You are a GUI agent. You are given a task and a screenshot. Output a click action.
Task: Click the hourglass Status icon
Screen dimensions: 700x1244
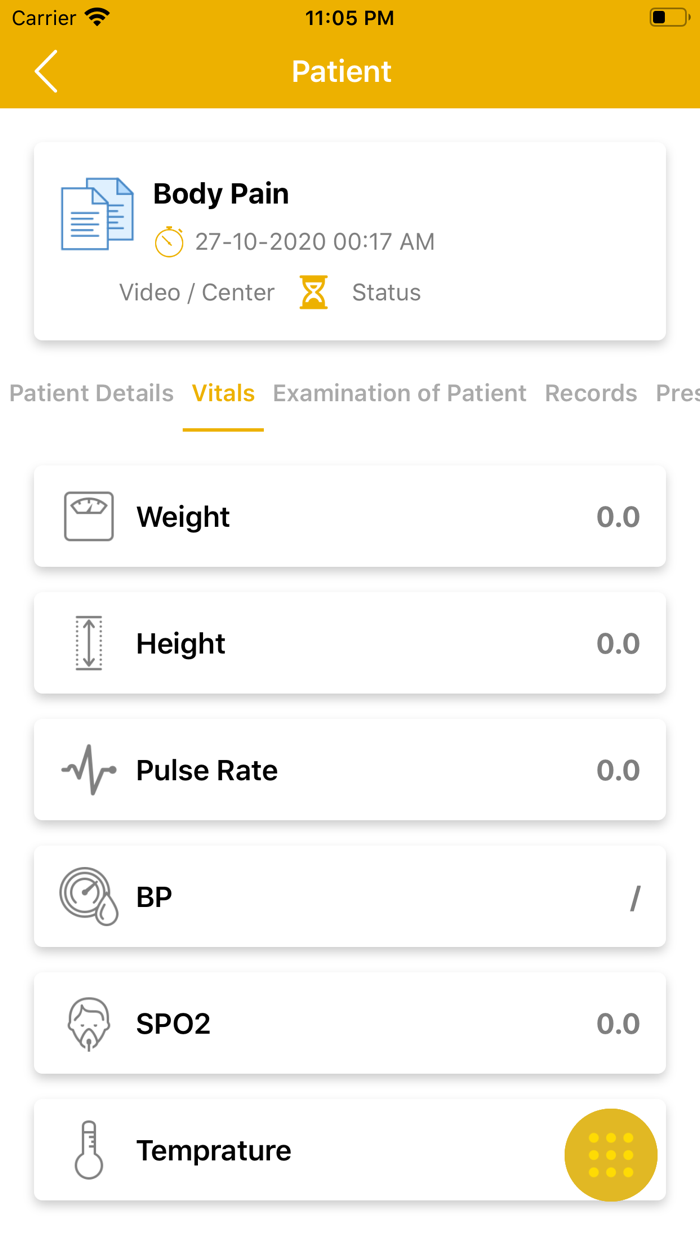(313, 292)
